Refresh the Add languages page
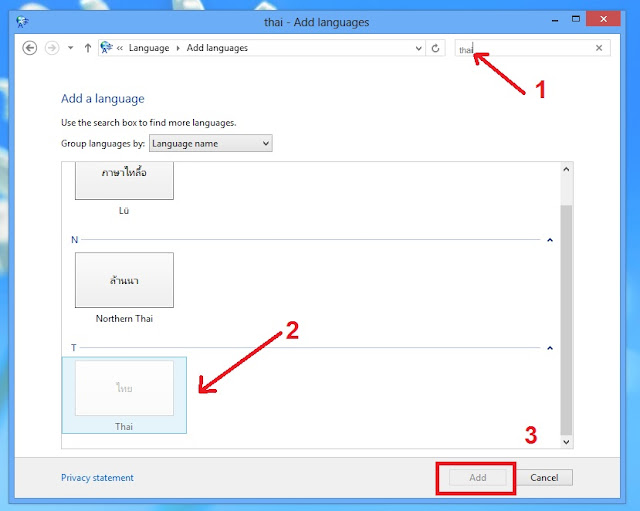Viewport: 640px width, 511px height. (x=436, y=48)
